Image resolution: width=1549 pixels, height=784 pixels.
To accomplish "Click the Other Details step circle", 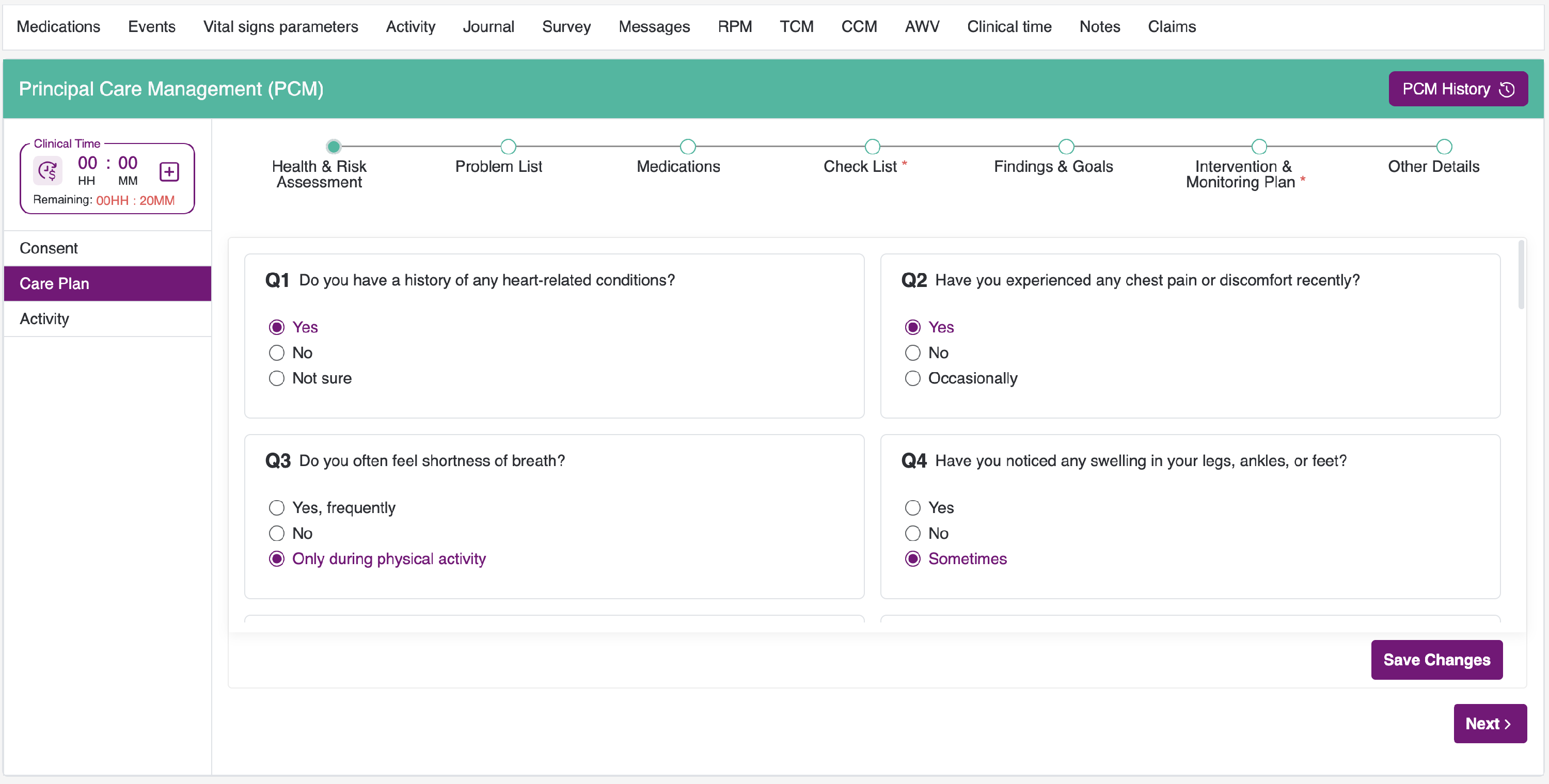I will tap(1444, 147).
